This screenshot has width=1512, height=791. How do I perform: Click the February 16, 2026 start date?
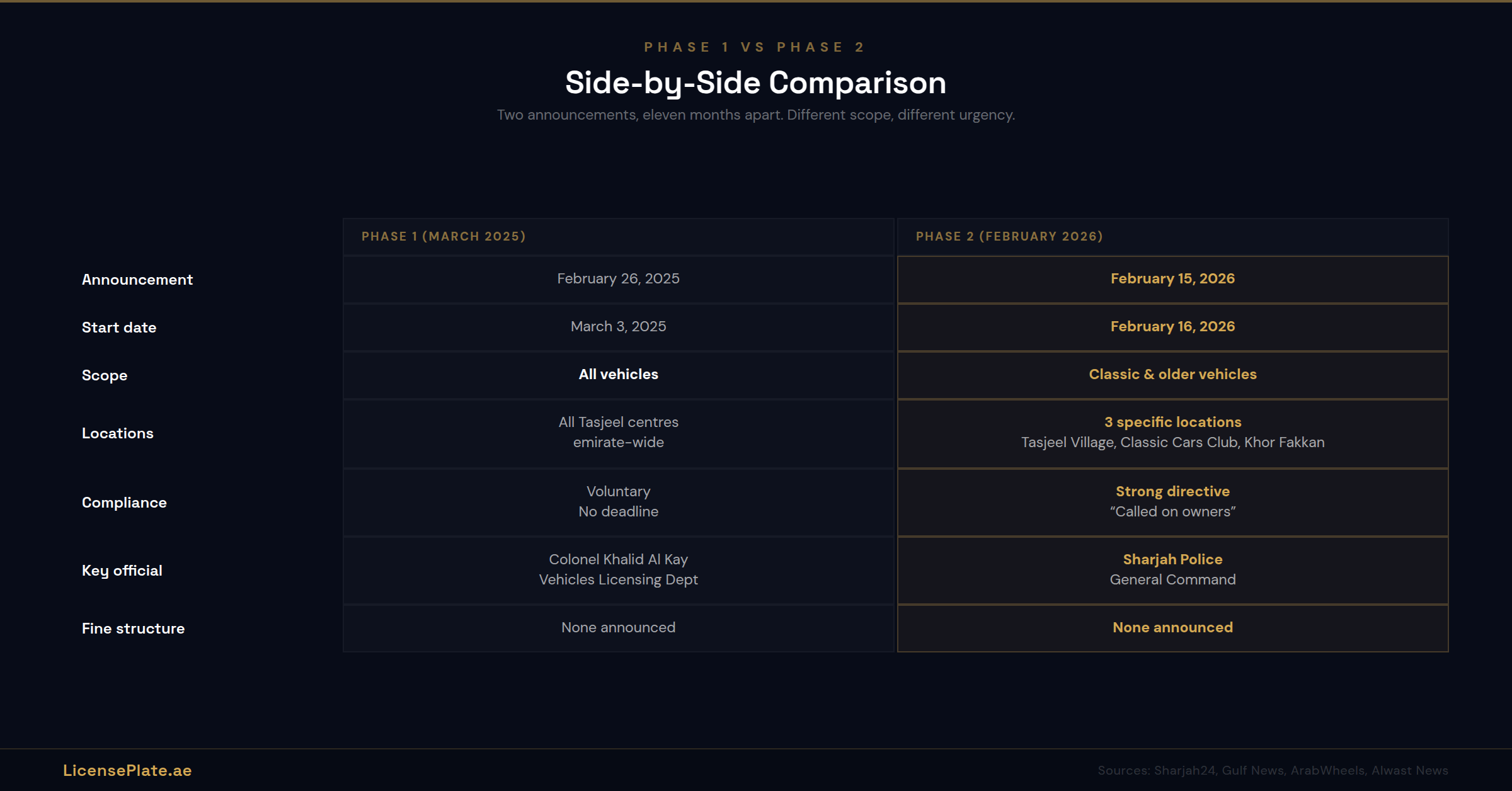tap(1172, 326)
